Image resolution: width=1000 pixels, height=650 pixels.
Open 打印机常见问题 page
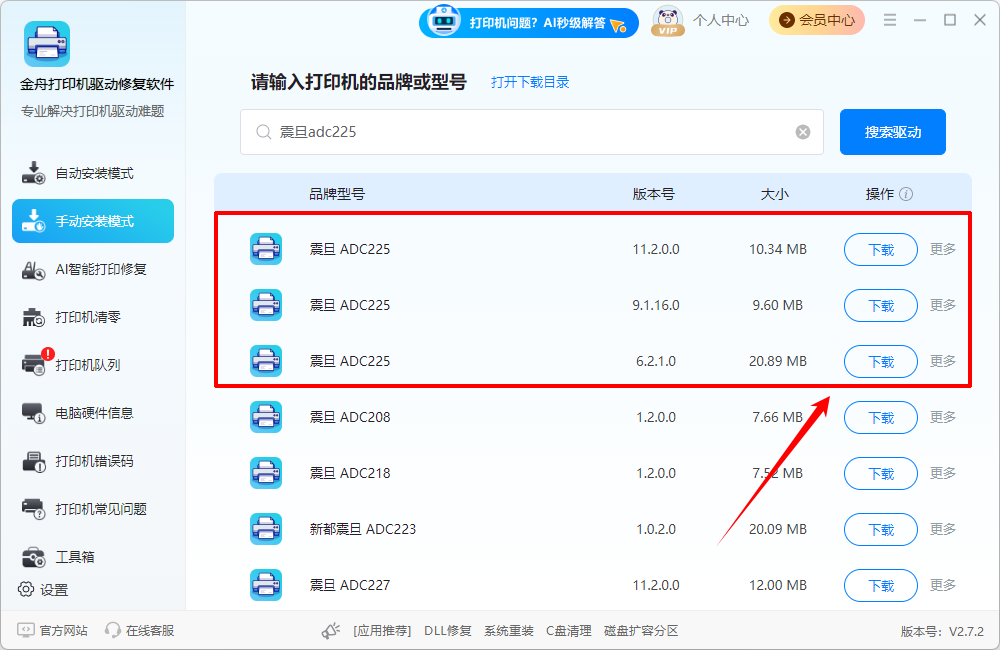click(x=93, y=509)
